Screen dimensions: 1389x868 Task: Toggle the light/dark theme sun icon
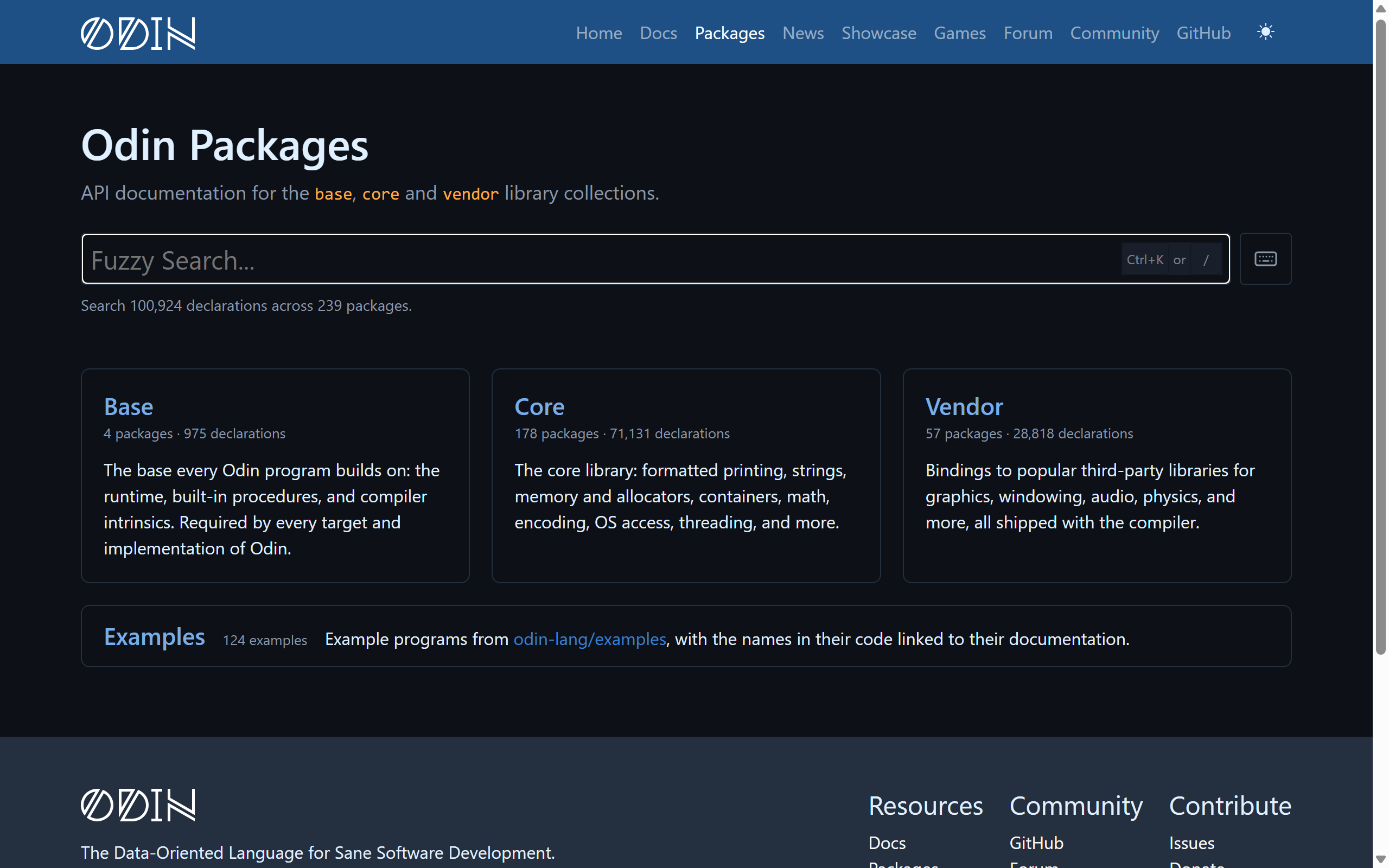1265,31
